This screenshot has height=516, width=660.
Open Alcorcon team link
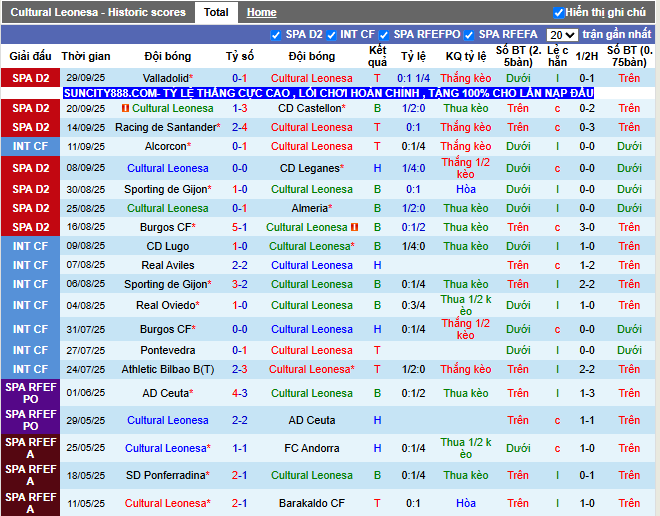[x=168, y=146]
